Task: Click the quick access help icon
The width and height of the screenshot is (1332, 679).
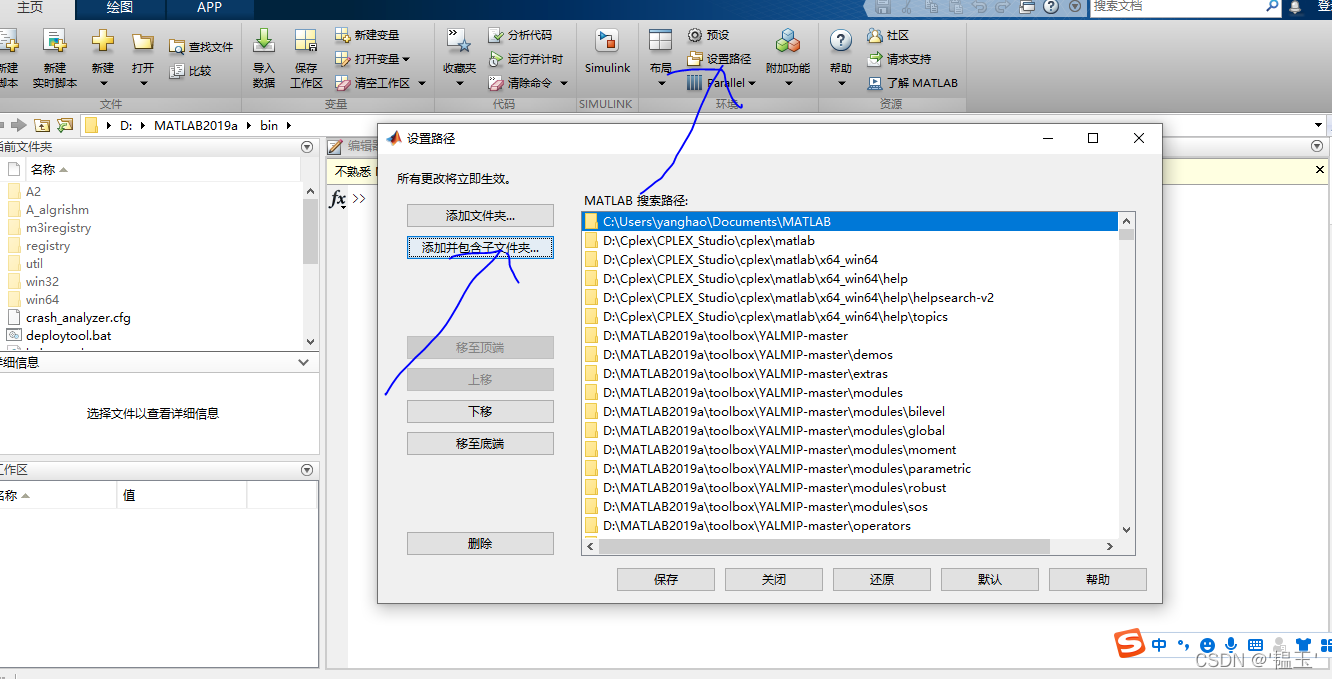Action: click(x=1051, y=6)
